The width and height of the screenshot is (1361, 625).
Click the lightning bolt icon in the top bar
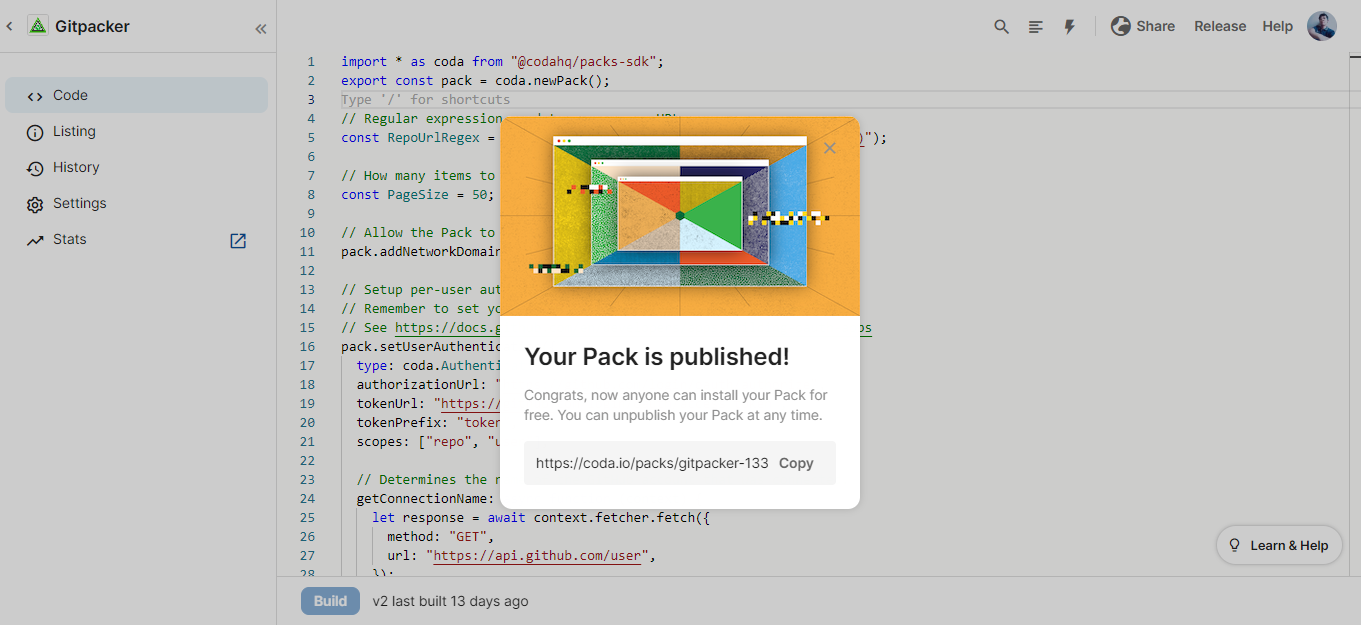[x=1069, y=27]
